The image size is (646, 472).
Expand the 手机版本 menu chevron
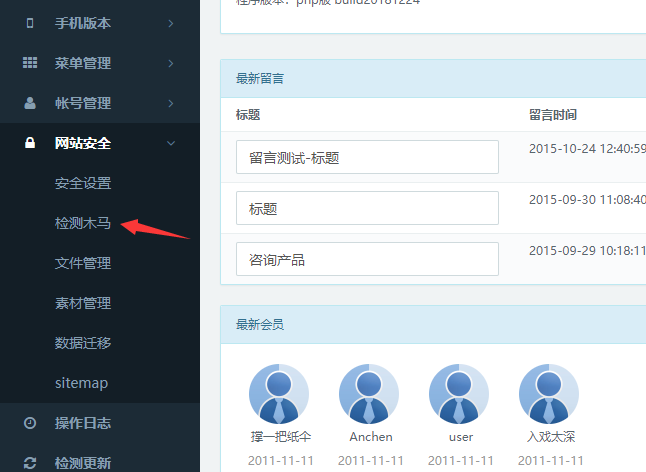pos(171,23)
